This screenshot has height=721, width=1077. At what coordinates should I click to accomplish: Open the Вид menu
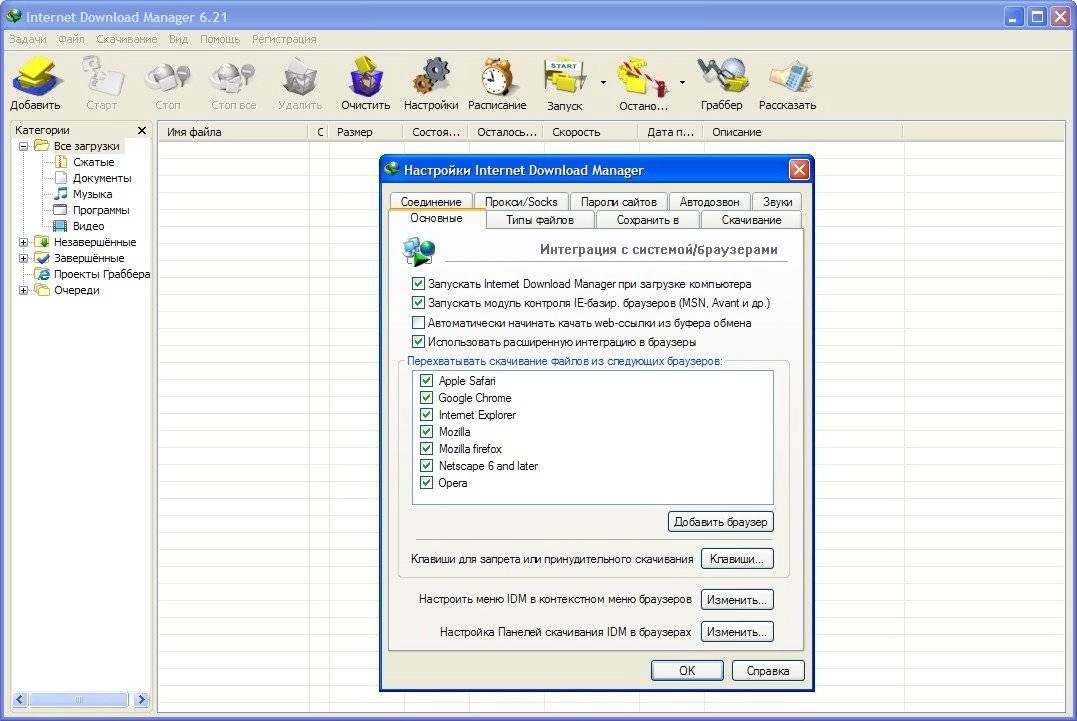click(179, 39)
